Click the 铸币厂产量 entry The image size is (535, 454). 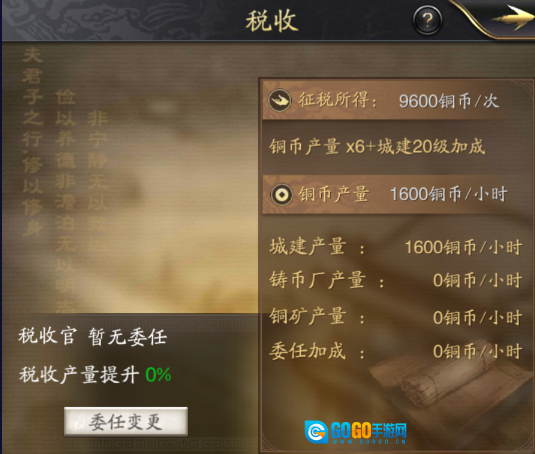396,280
